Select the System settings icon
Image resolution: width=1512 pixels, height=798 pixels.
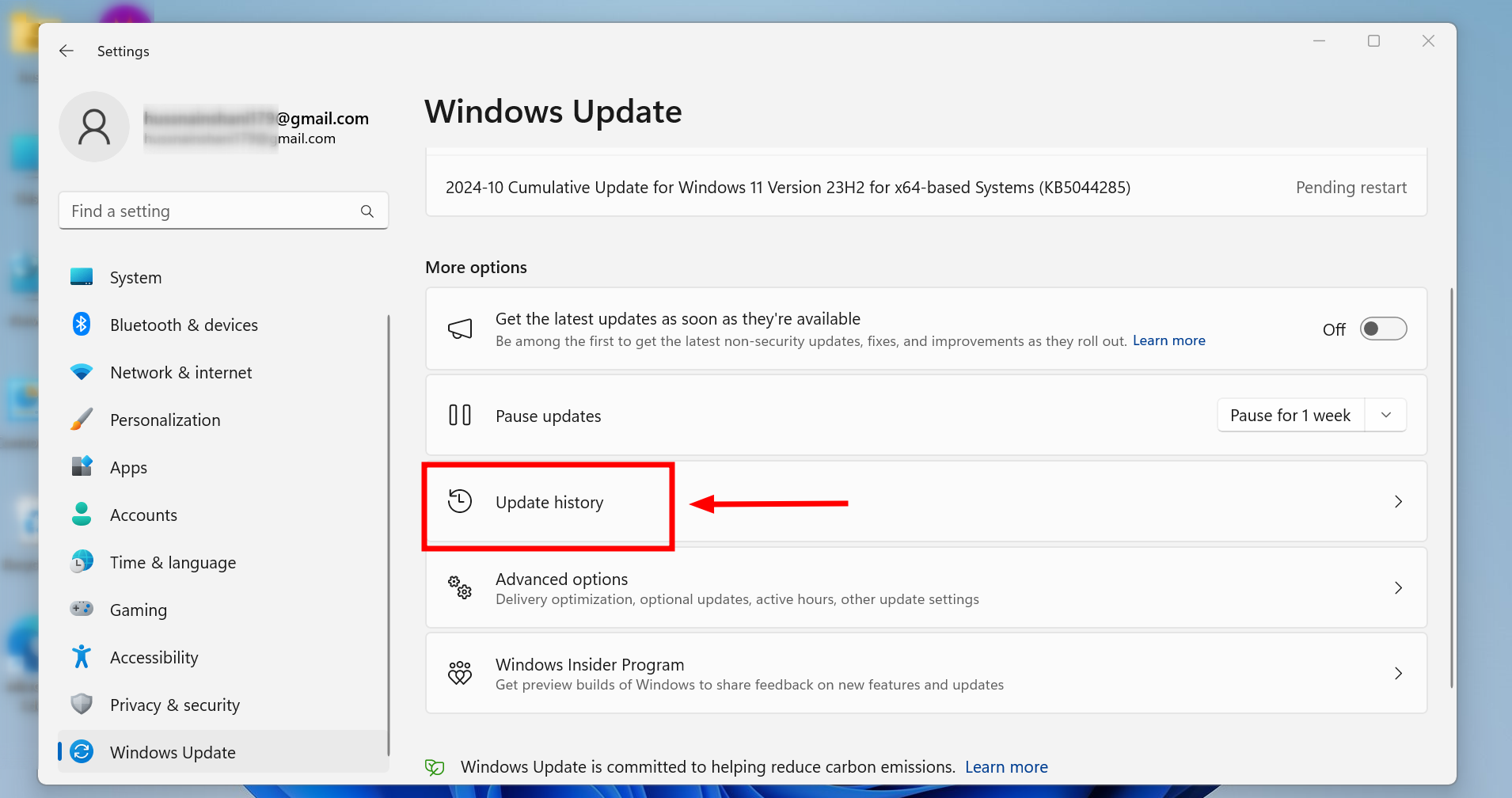tap(82, 277)
